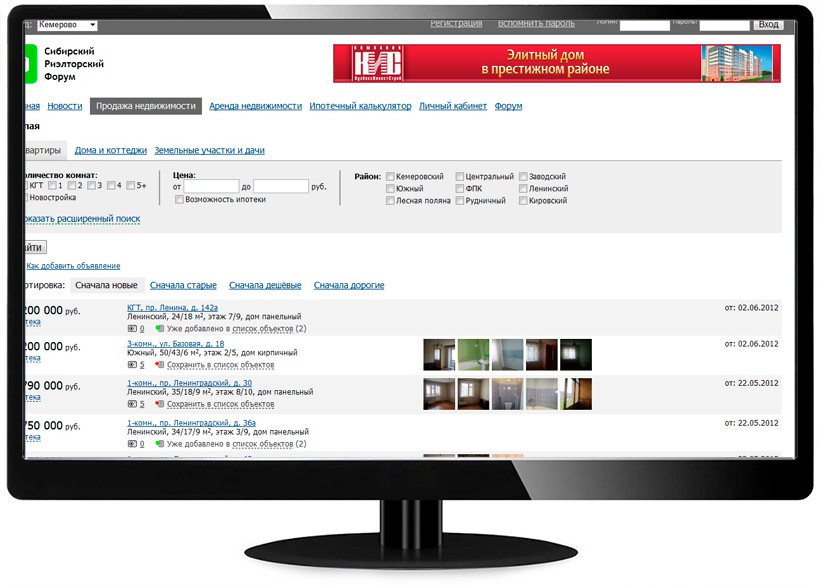Tick the Южный district checkbox
The image size is (820, 586).
[x=390, y=189]
